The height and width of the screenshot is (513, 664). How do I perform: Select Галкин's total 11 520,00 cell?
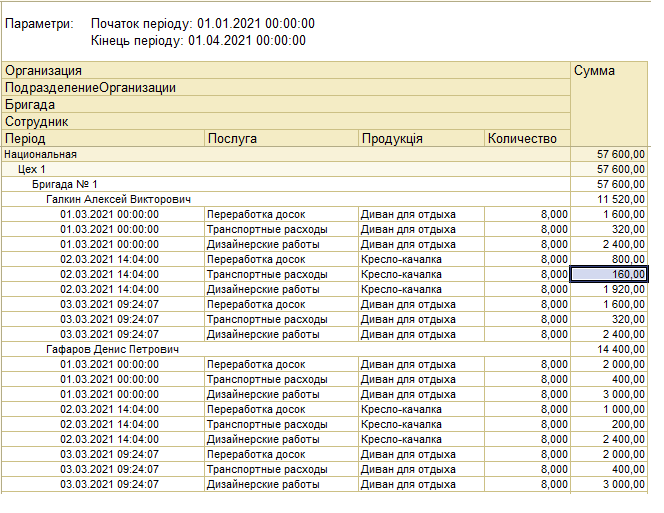click(609, 199)
